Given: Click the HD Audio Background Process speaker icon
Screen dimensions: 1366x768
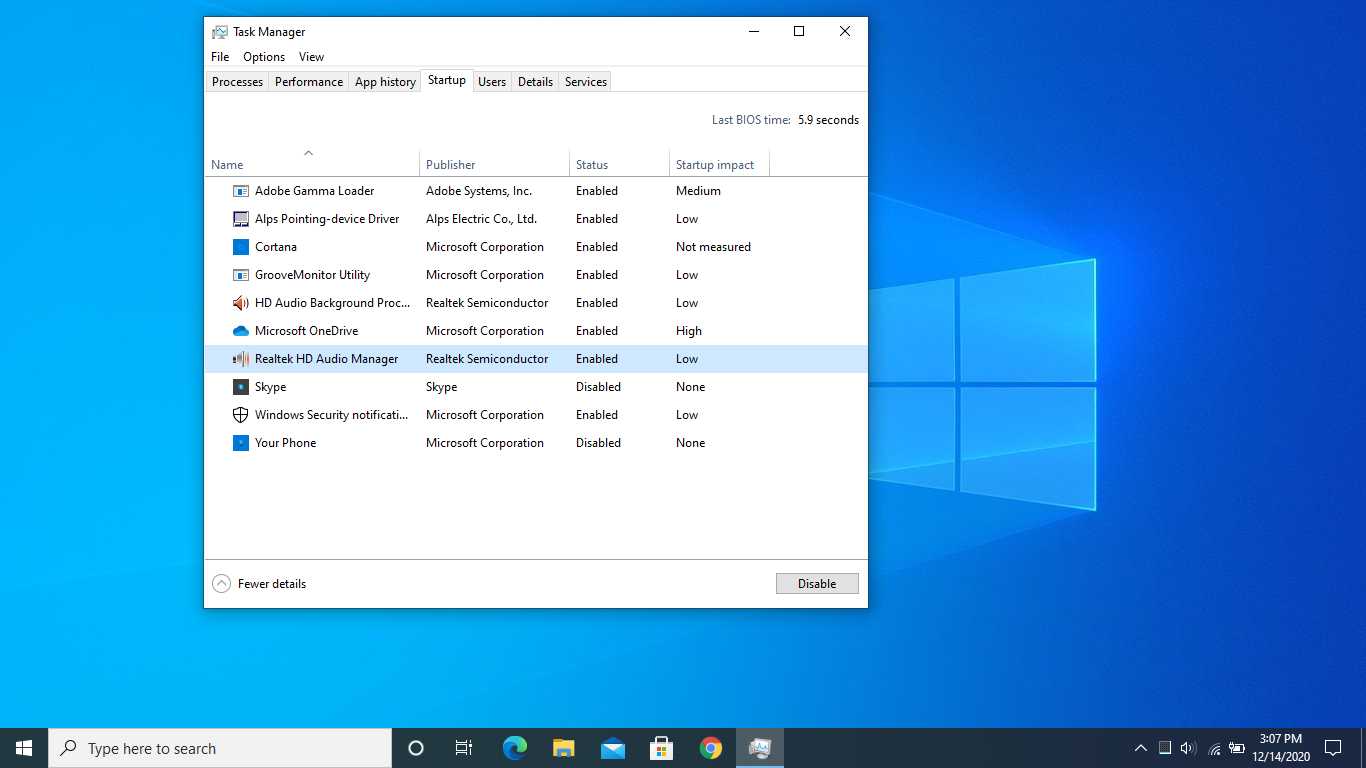Looking at the screenshot, I should tap(240, 303).
